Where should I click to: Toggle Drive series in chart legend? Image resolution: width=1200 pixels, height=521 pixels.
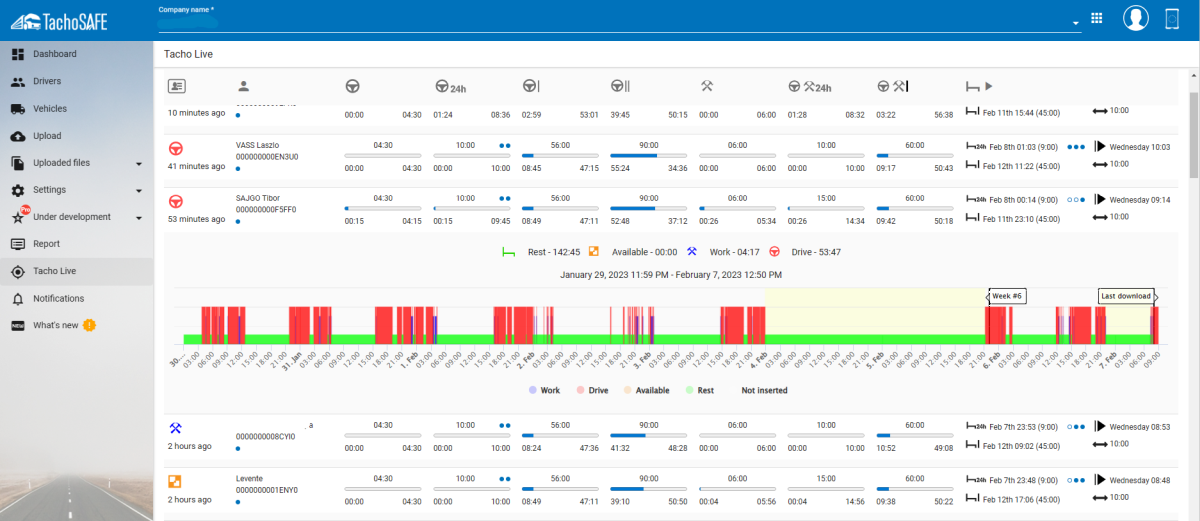(592, 390)
